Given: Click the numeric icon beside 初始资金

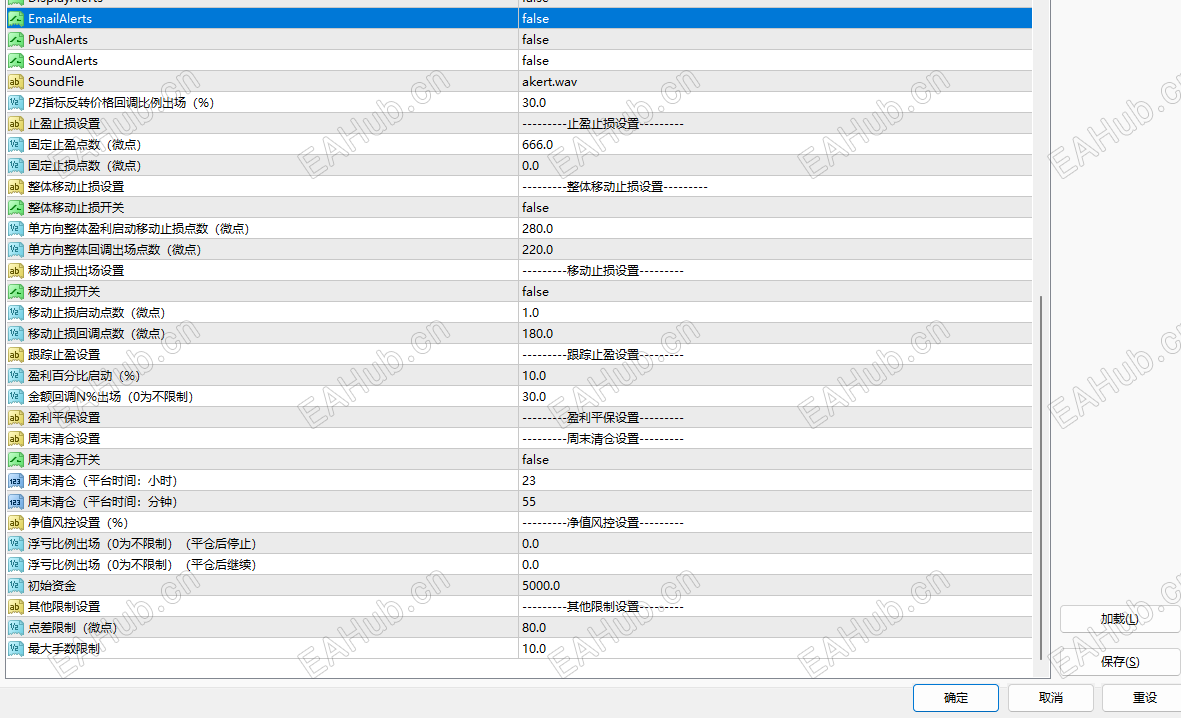Looking at the screenshot, I should coord(15,585).
